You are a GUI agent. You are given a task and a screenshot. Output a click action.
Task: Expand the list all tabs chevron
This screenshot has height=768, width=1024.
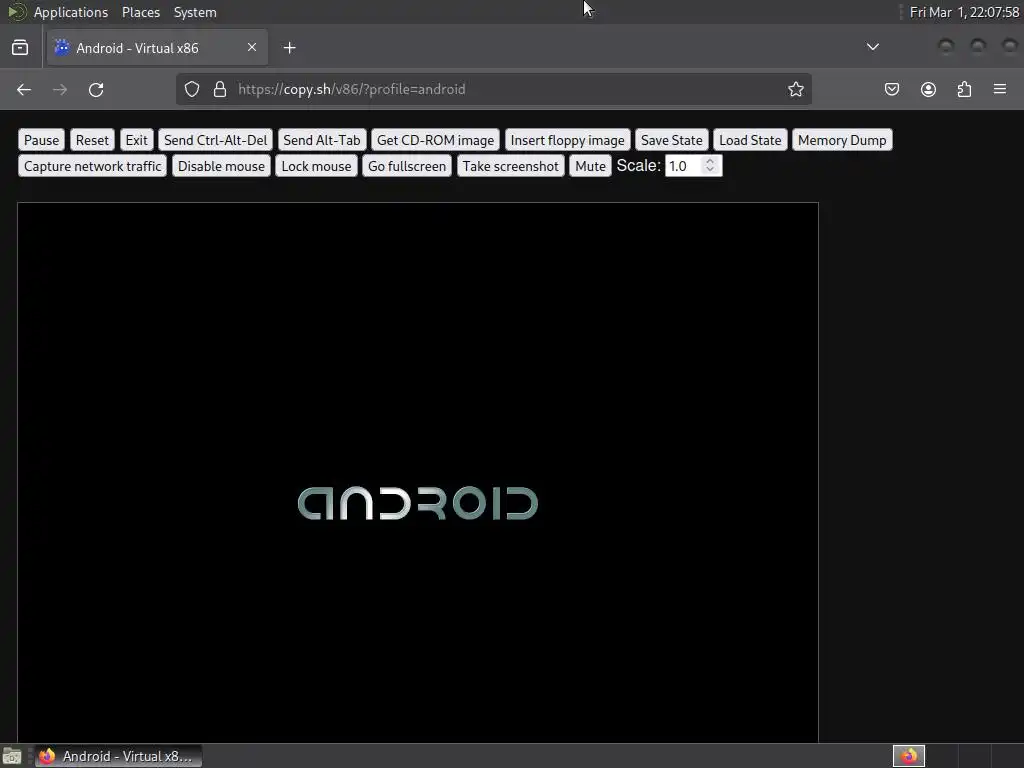pos(872,47)
